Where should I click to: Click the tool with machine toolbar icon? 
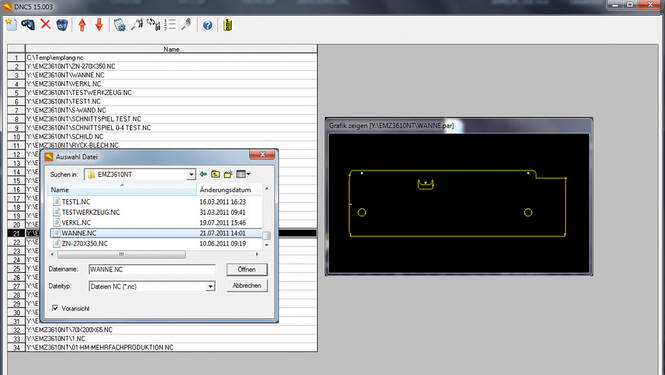click(137, 25)
